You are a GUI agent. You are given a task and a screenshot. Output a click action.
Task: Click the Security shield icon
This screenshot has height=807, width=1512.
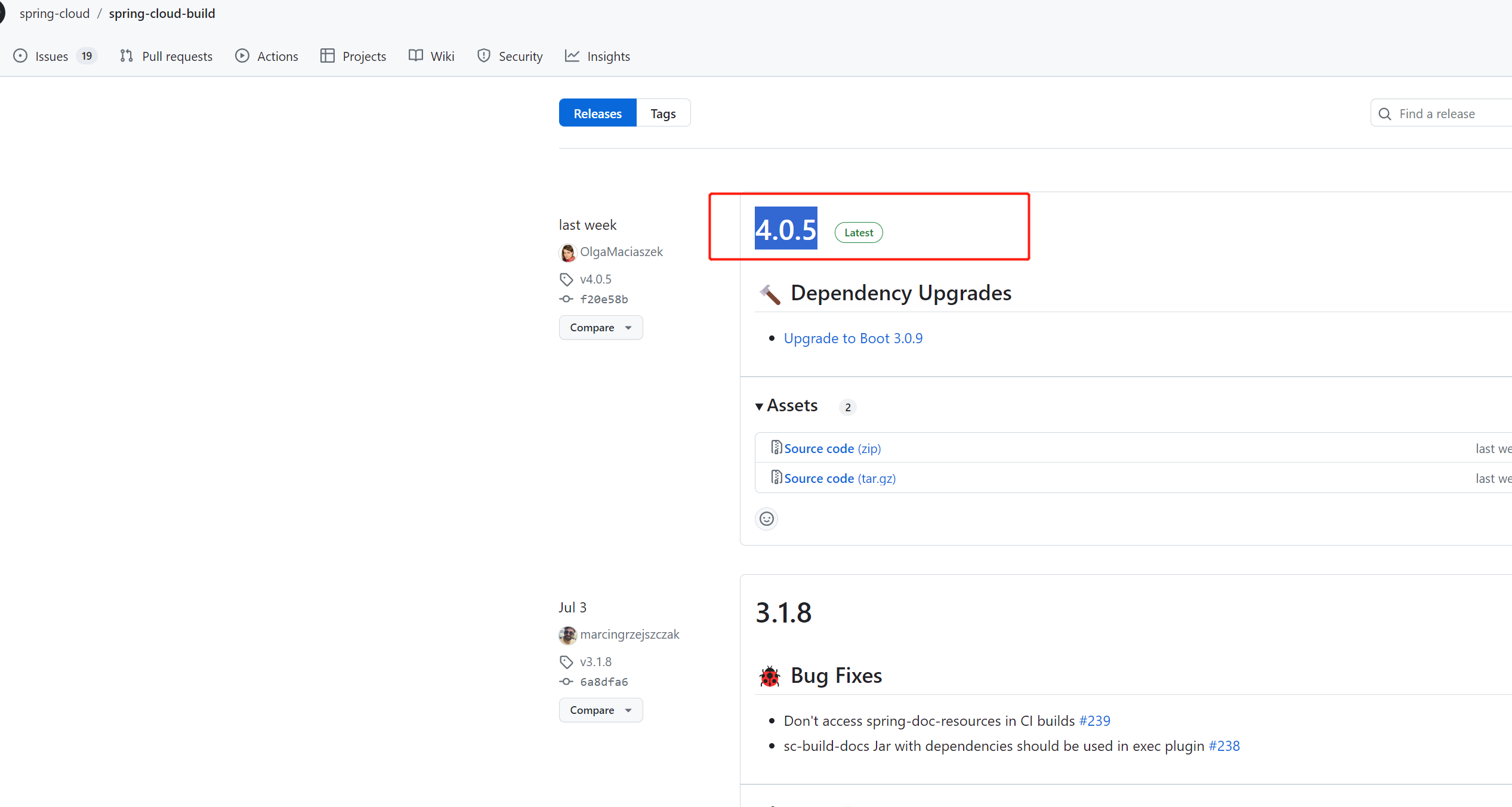[x=484, y=56]
